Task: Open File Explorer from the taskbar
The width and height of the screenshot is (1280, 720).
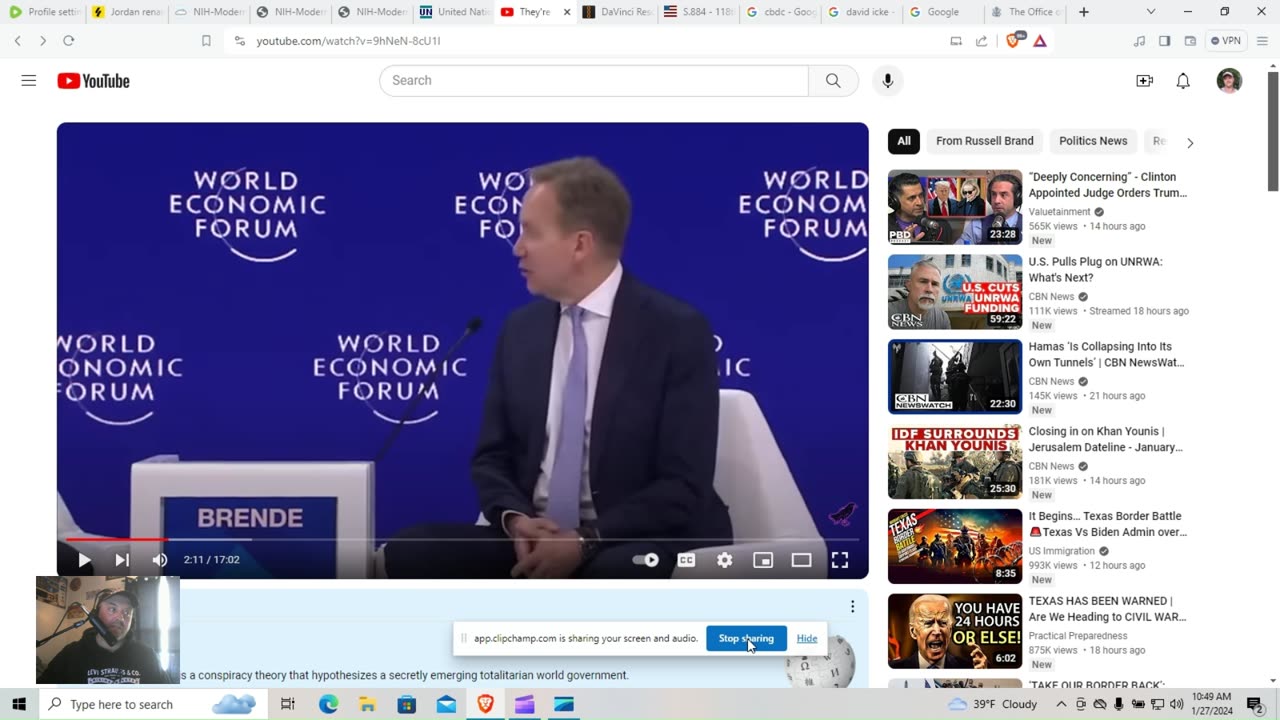Action: tap(367, 704)
